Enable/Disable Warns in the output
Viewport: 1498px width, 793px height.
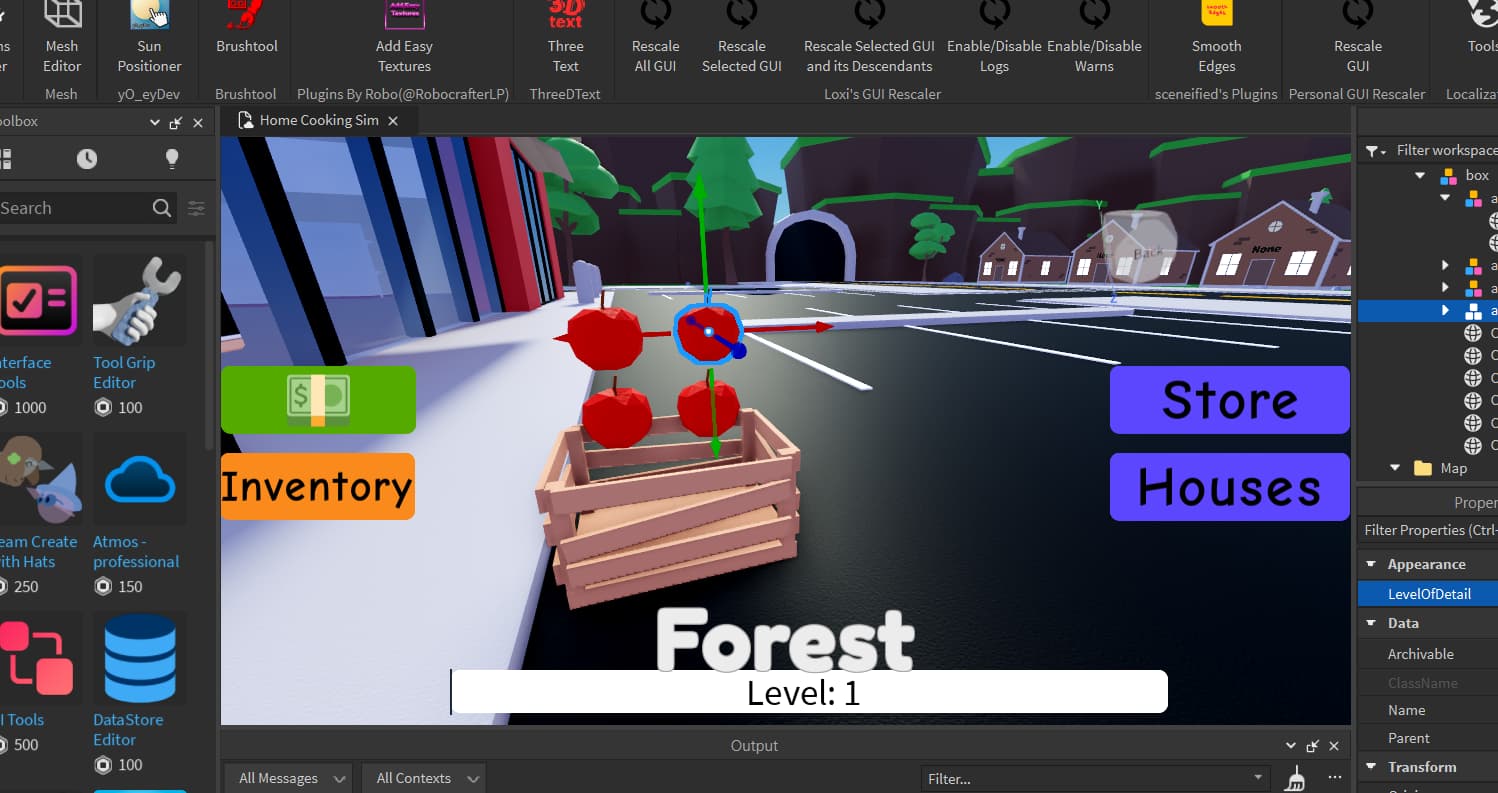point(1094,35)
